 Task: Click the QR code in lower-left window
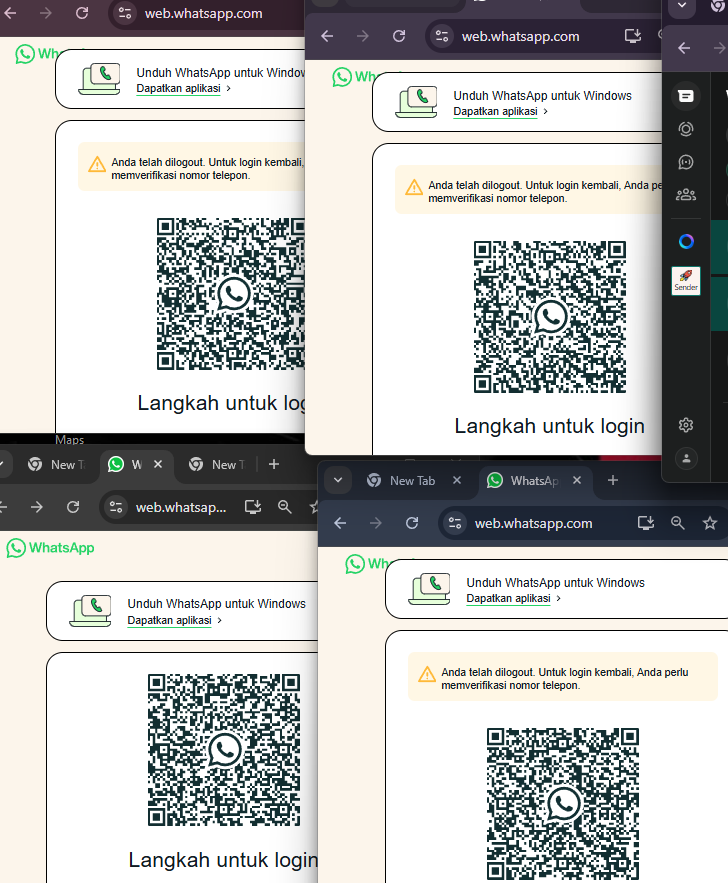tap(224, 750)
